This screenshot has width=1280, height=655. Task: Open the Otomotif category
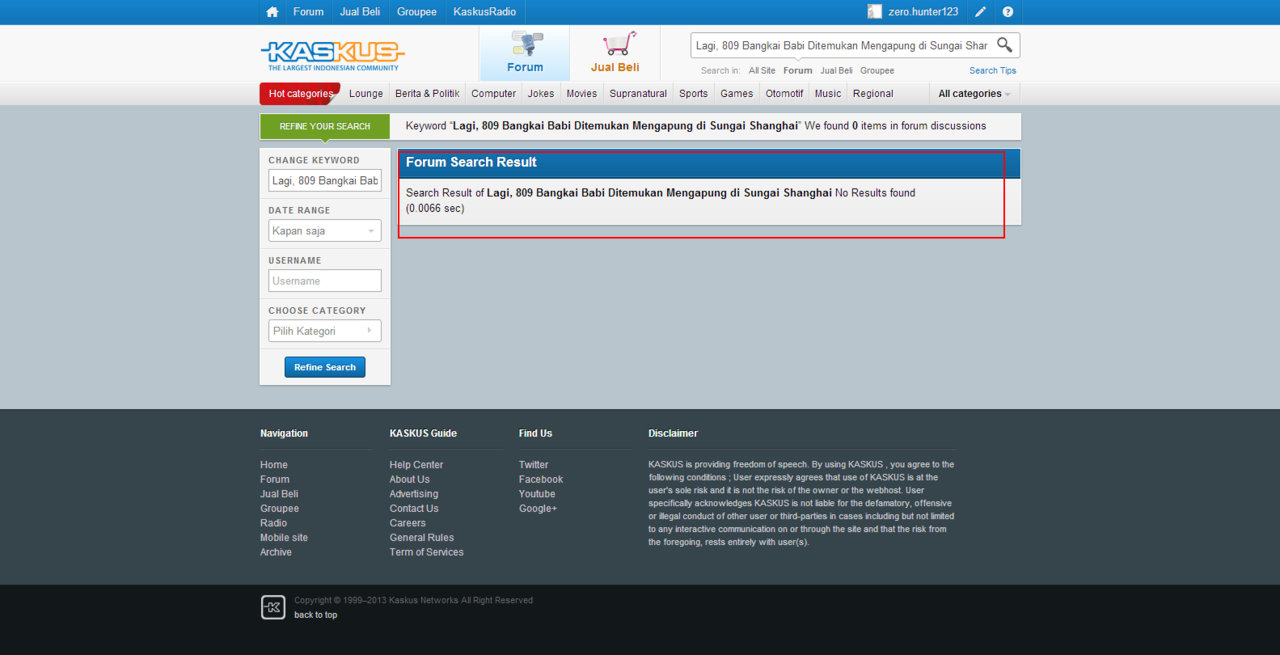pyautogui.click(x=784, y=94)
